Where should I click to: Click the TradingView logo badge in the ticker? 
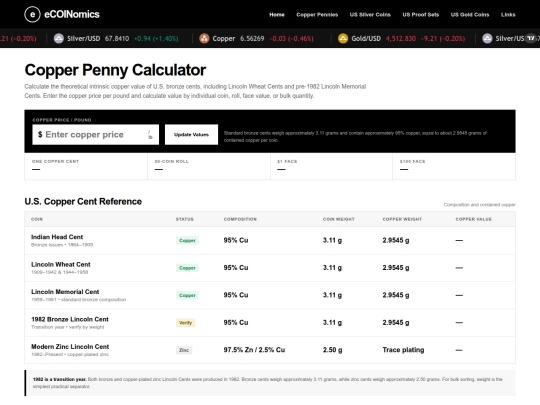(531, 38)
